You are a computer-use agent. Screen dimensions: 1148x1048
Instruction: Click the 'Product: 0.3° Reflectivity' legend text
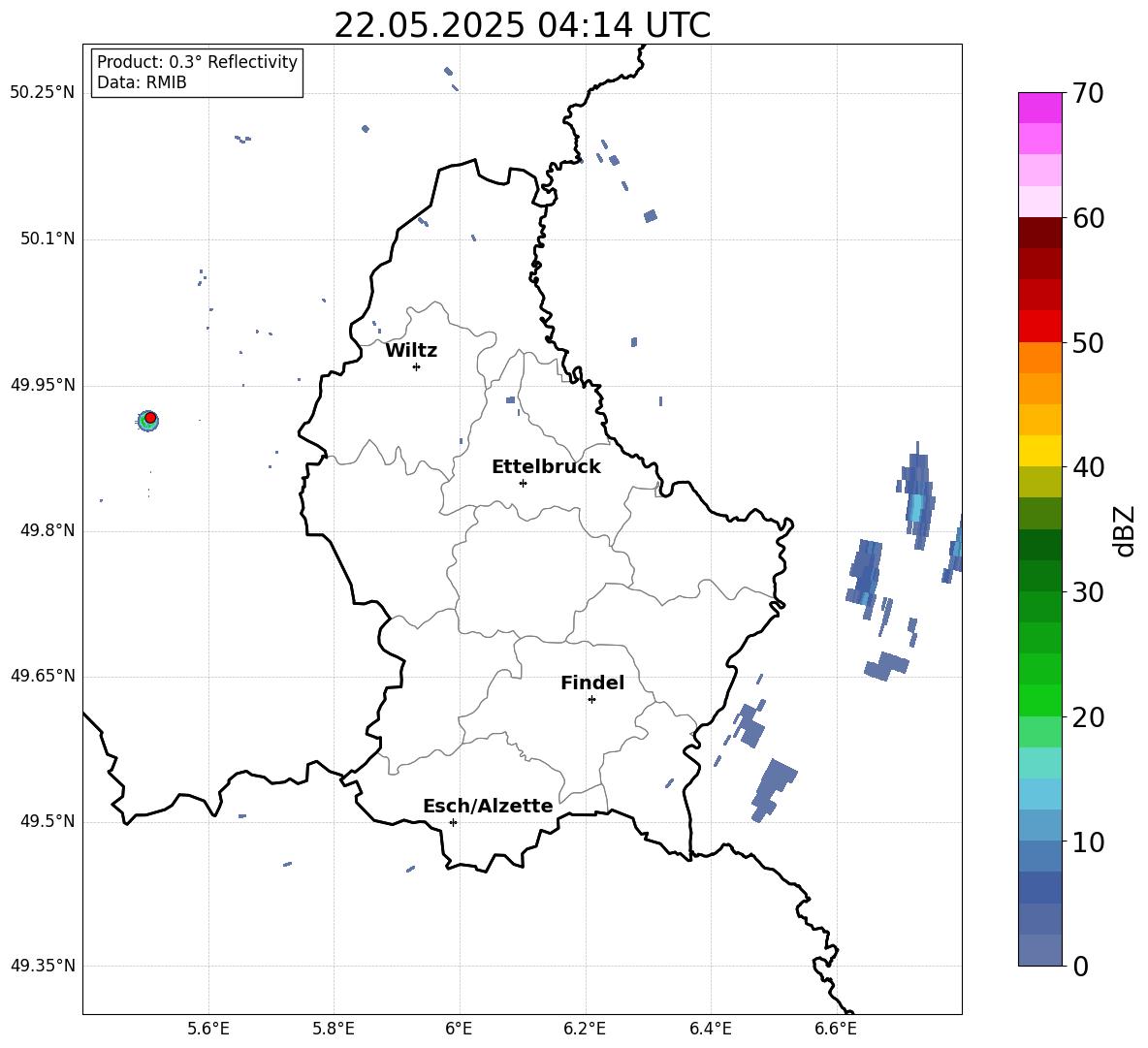[x=197, y=62]
